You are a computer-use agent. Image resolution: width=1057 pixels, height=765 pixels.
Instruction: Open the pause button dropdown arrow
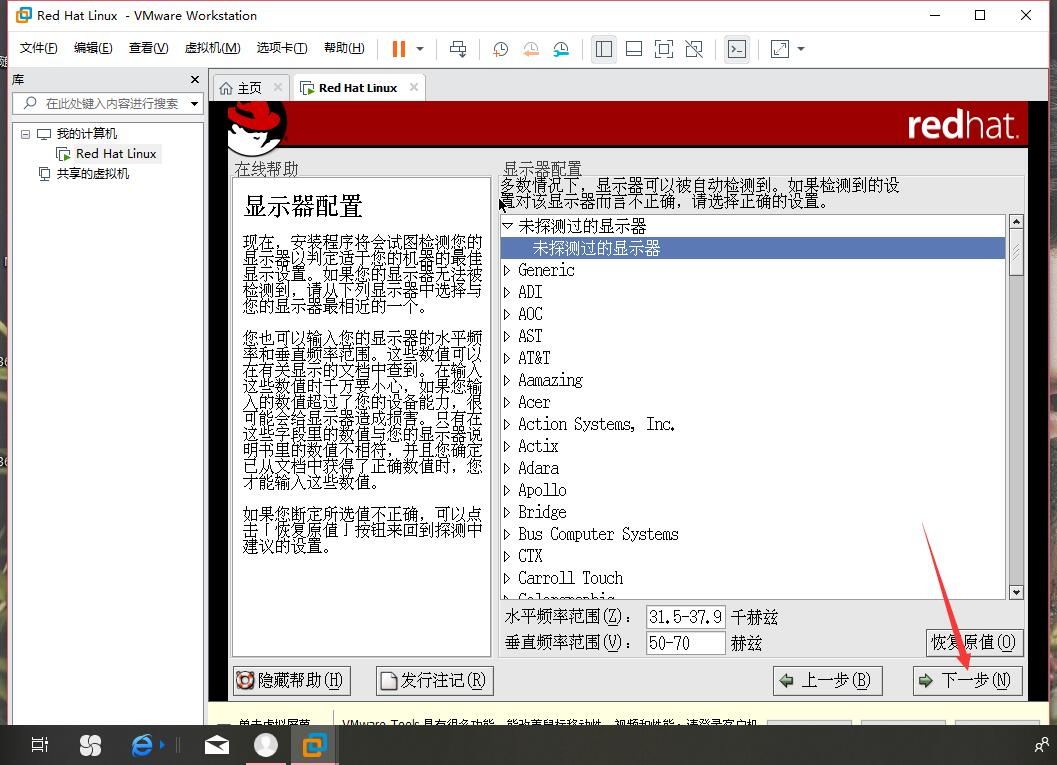pos(420,49)
